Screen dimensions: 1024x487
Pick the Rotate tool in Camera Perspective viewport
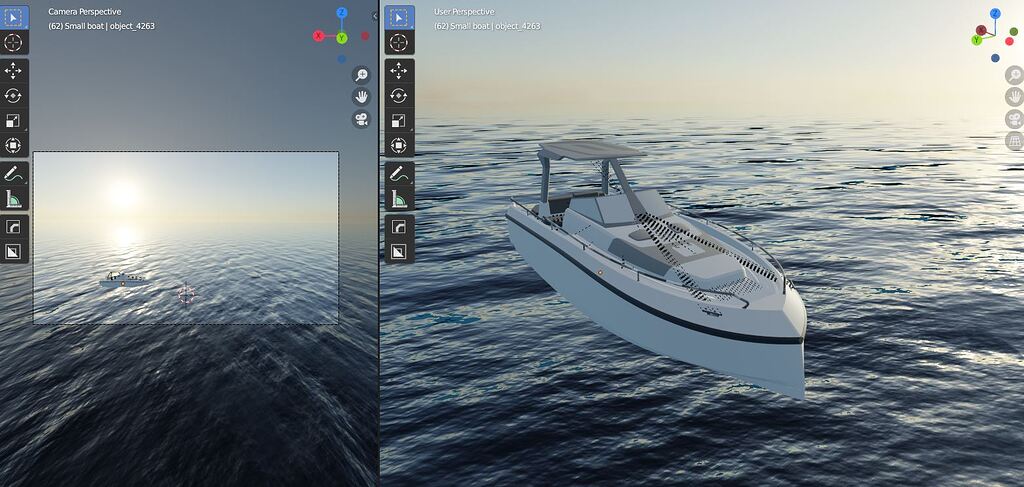(13, 96)
